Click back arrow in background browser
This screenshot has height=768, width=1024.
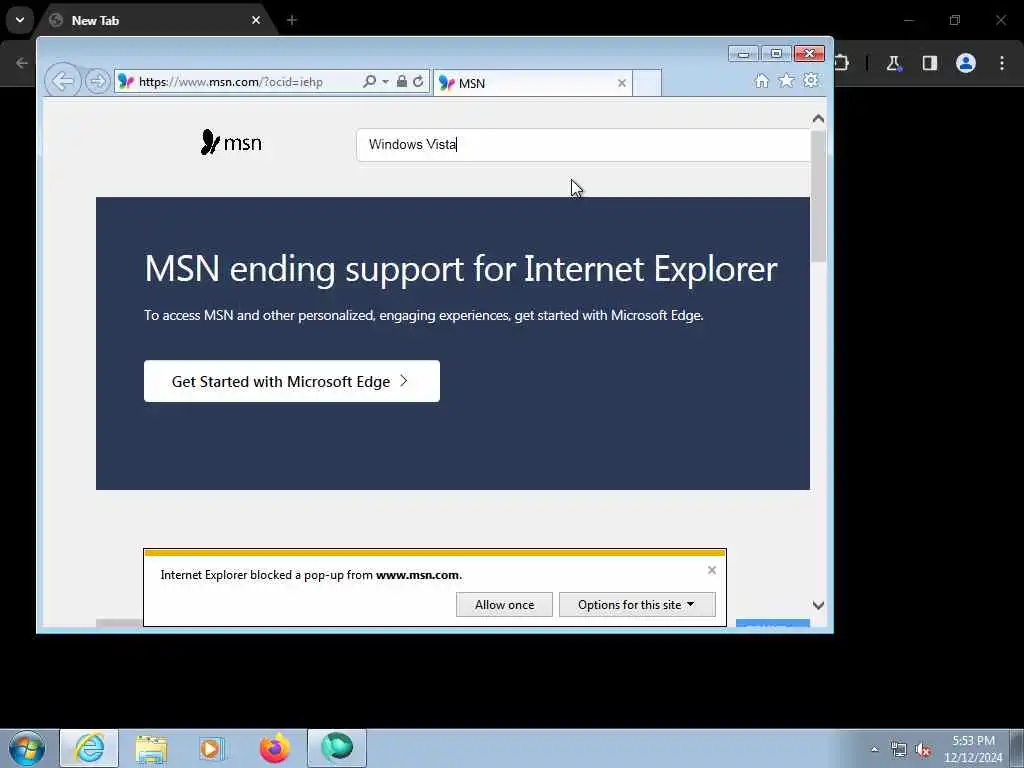pyautogui.click(x=22, y=63)
